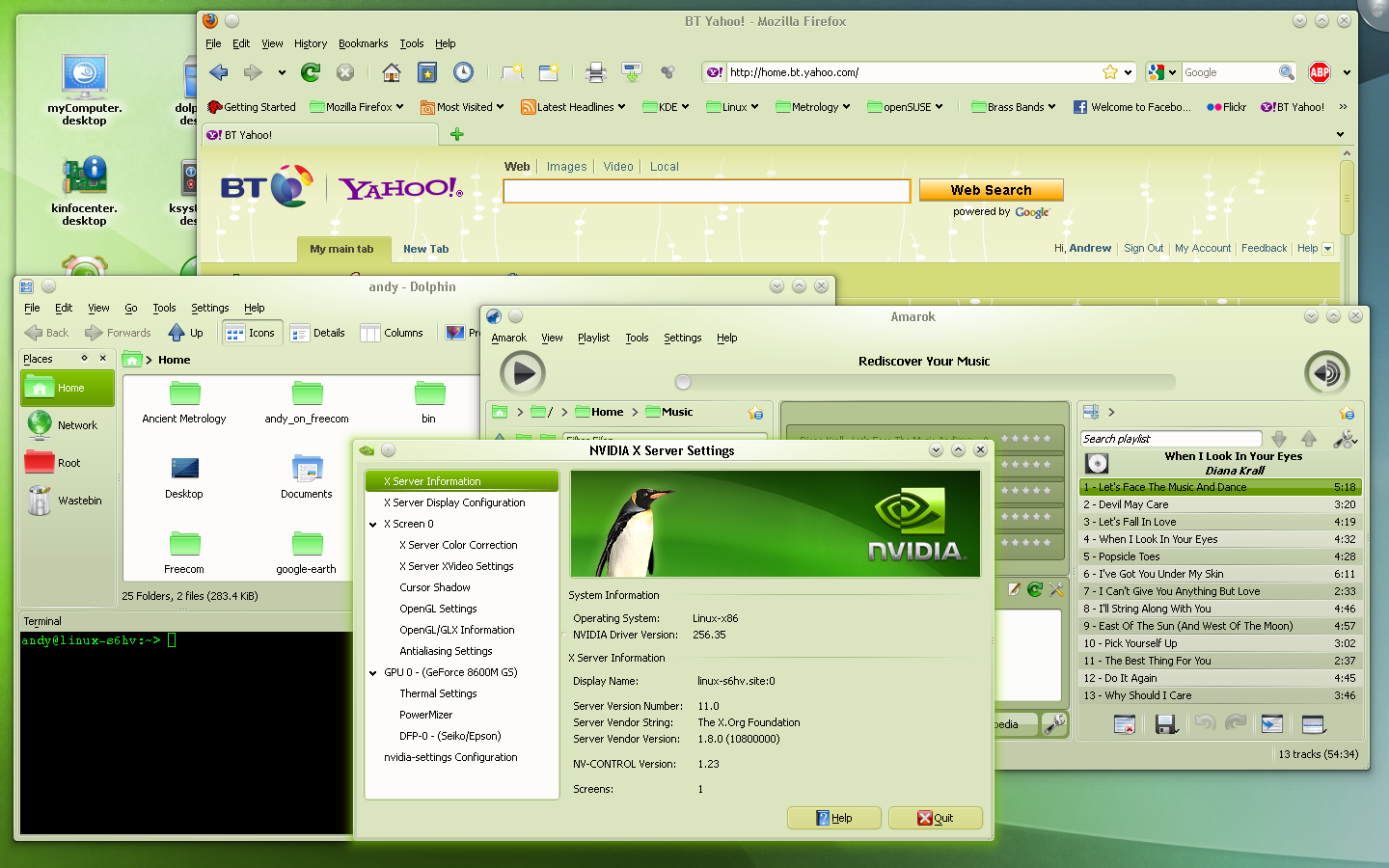Click the Web Search button
This screenshot has height=868, width=1389.
(991, 190)
